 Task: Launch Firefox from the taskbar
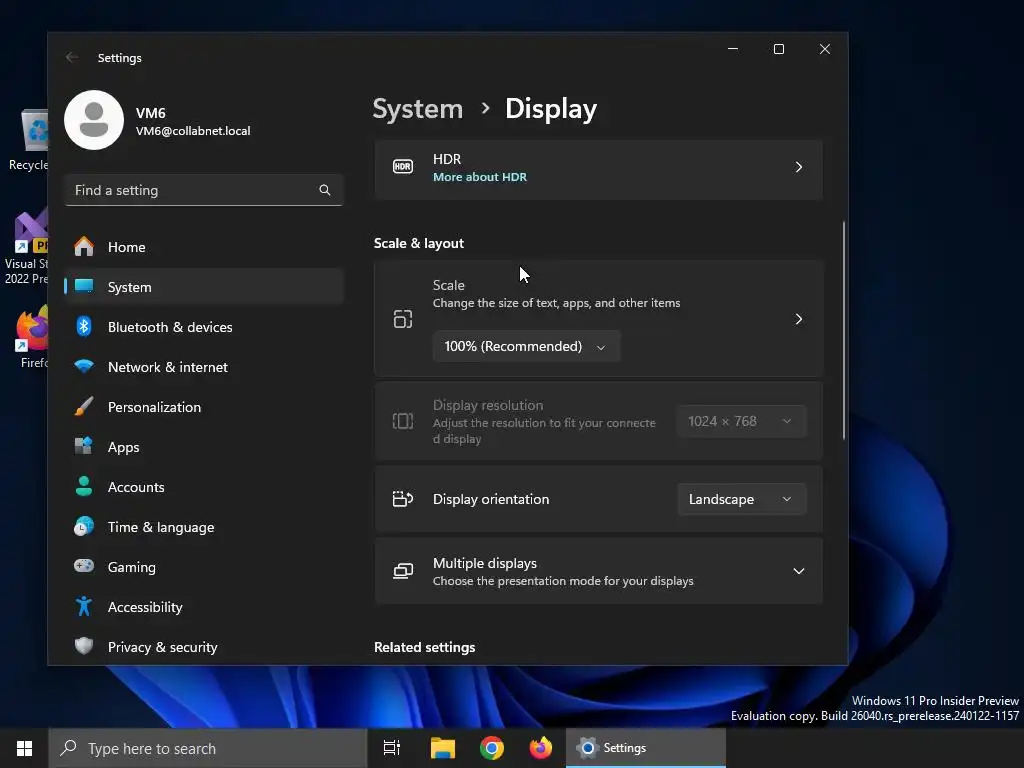click(x=541, y=748)
